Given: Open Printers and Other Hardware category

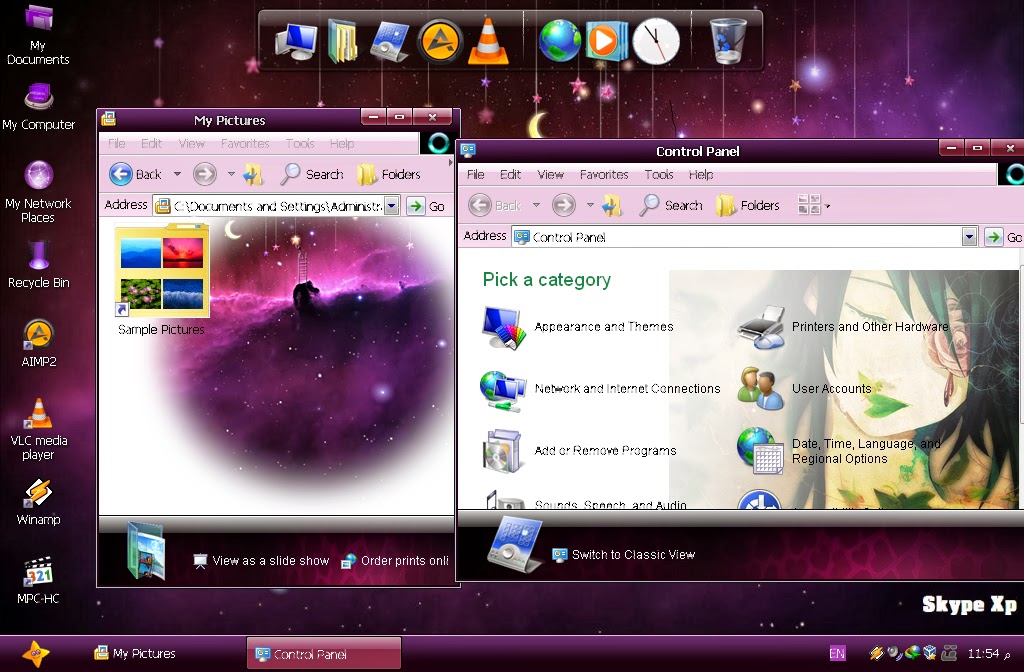Looking at the screenshot, I should pyautogui.click(x=842, y=327).
